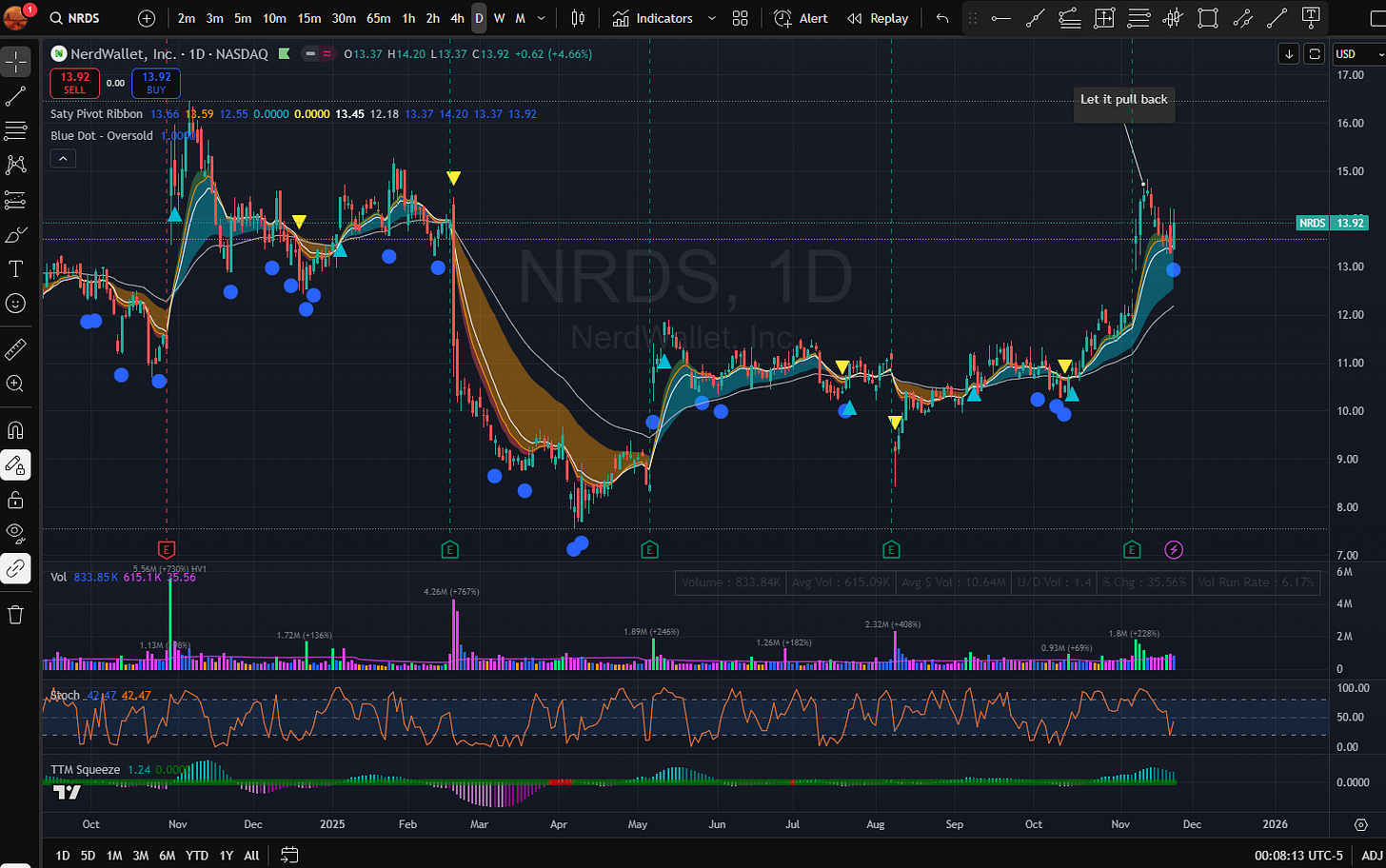This screenshot has height=868, width=1386.
Task: Select the text annotation tool in sidebar
Action: (x=15, y=268)
